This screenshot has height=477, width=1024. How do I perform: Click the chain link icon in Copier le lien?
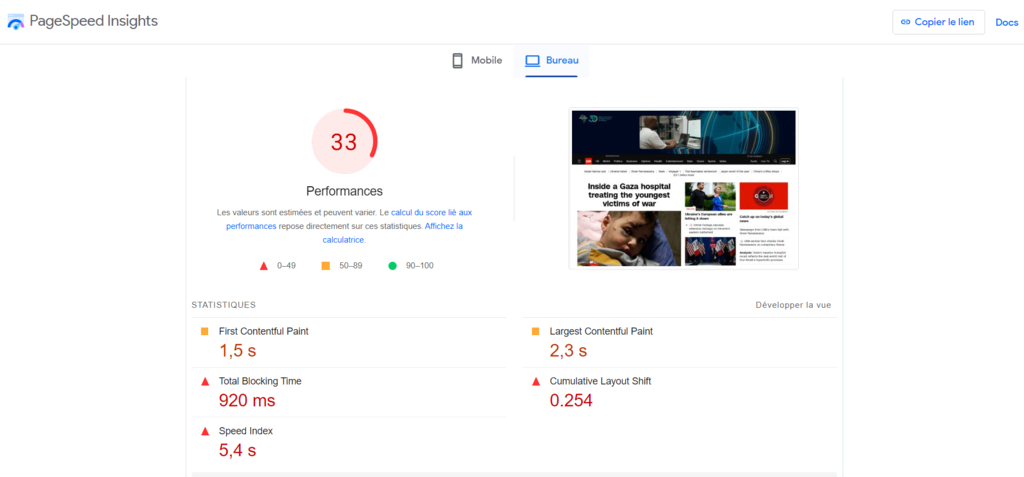point(905,22)
